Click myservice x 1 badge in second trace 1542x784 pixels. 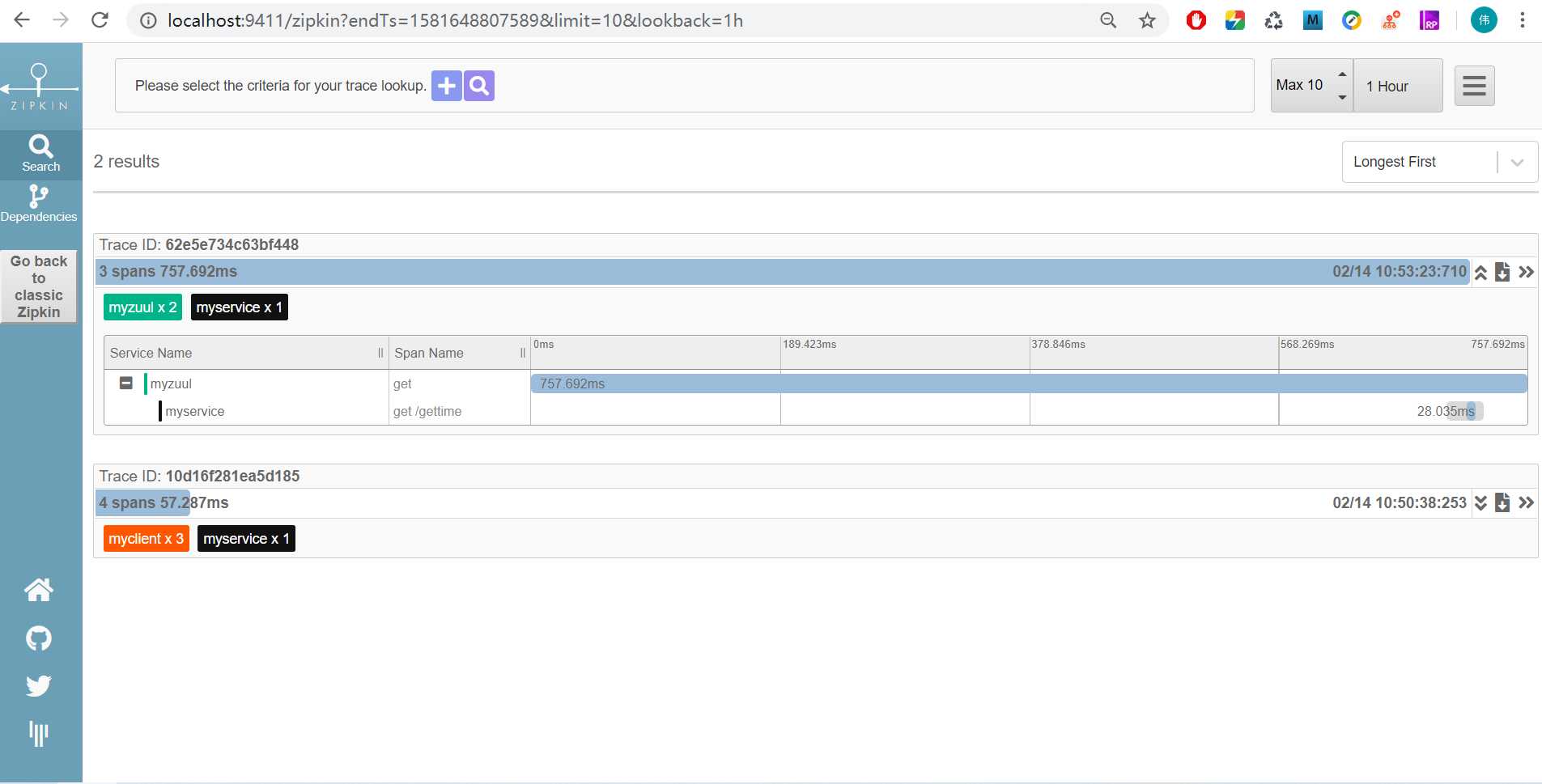tap(246, 539)
